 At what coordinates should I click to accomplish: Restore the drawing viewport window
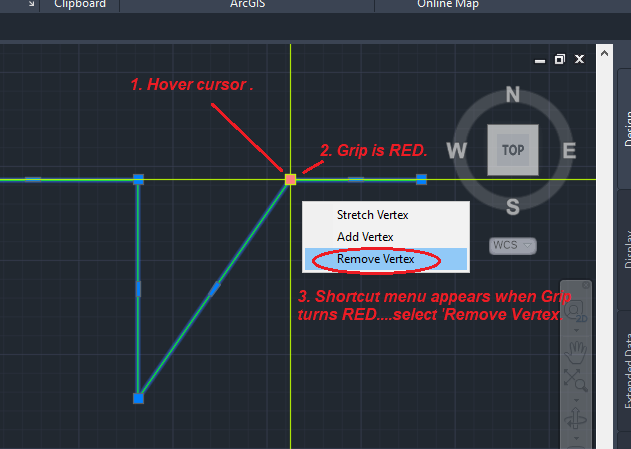pyautogui.click(x=560, y=59)
